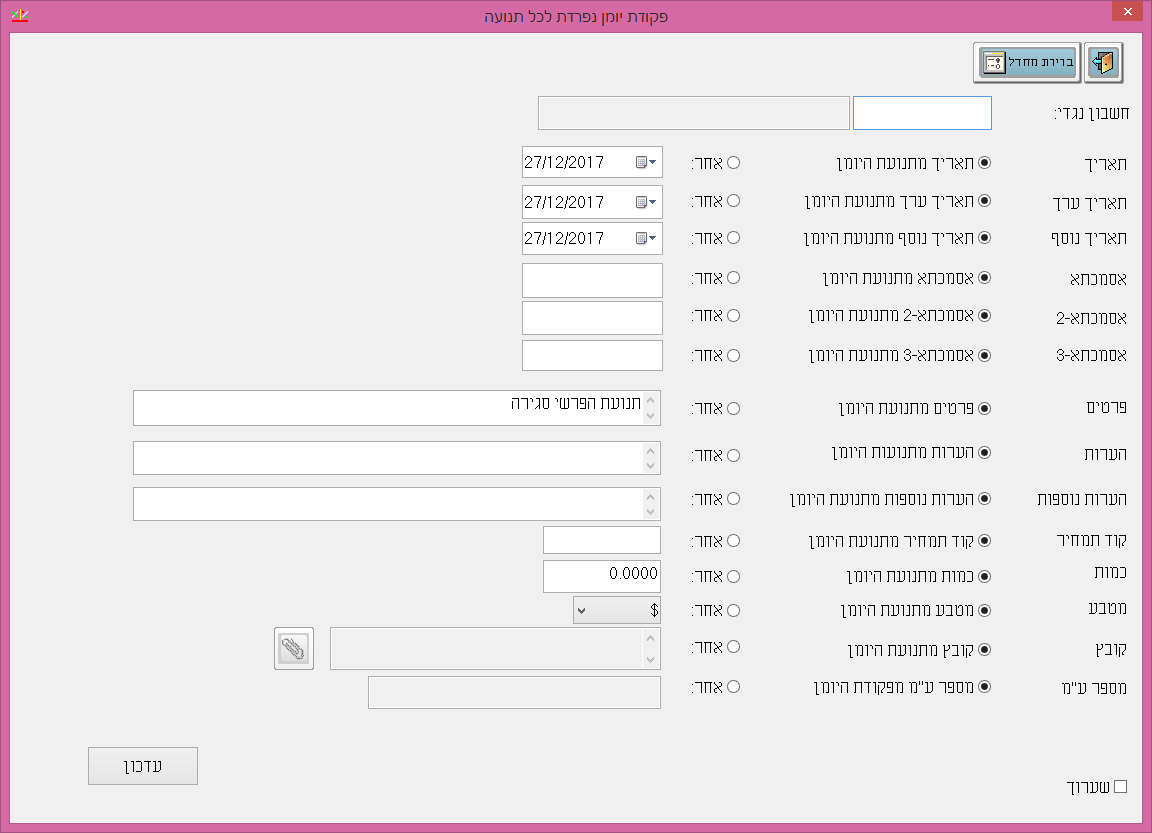Close the window with the X button

(x=1126, y=13)
